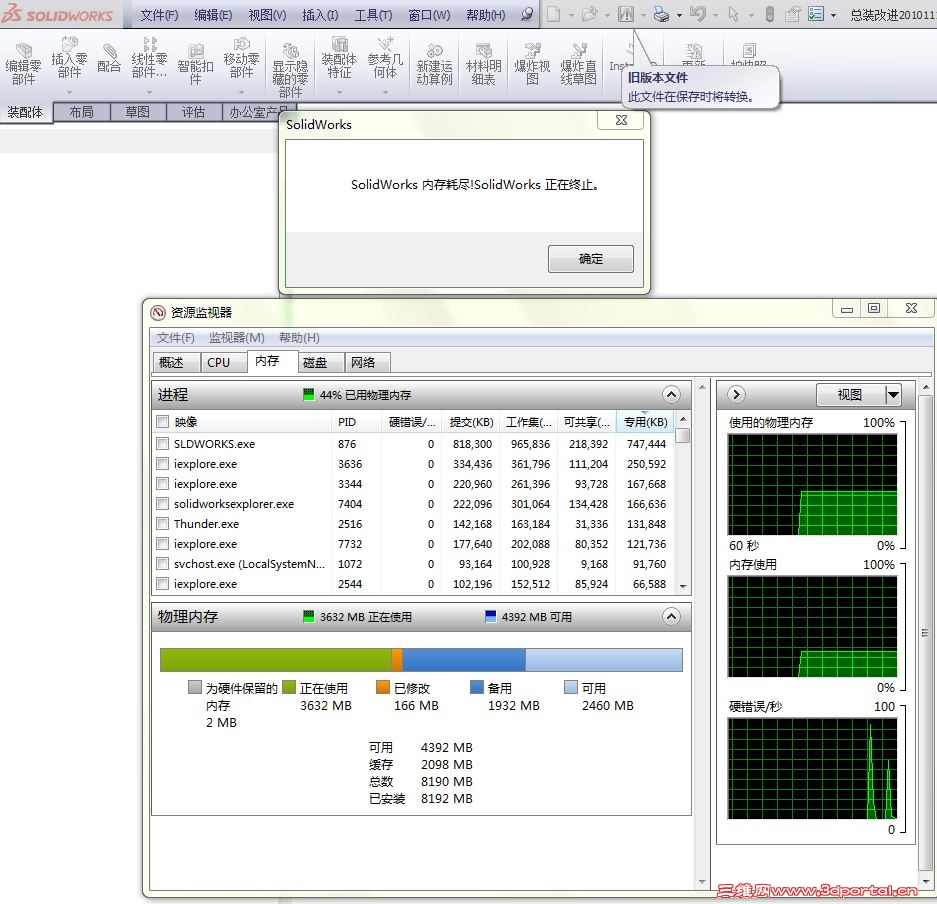Check the solidworksexplorer.exe checkbox
This screenshot has width=937, height=904.
162,504
